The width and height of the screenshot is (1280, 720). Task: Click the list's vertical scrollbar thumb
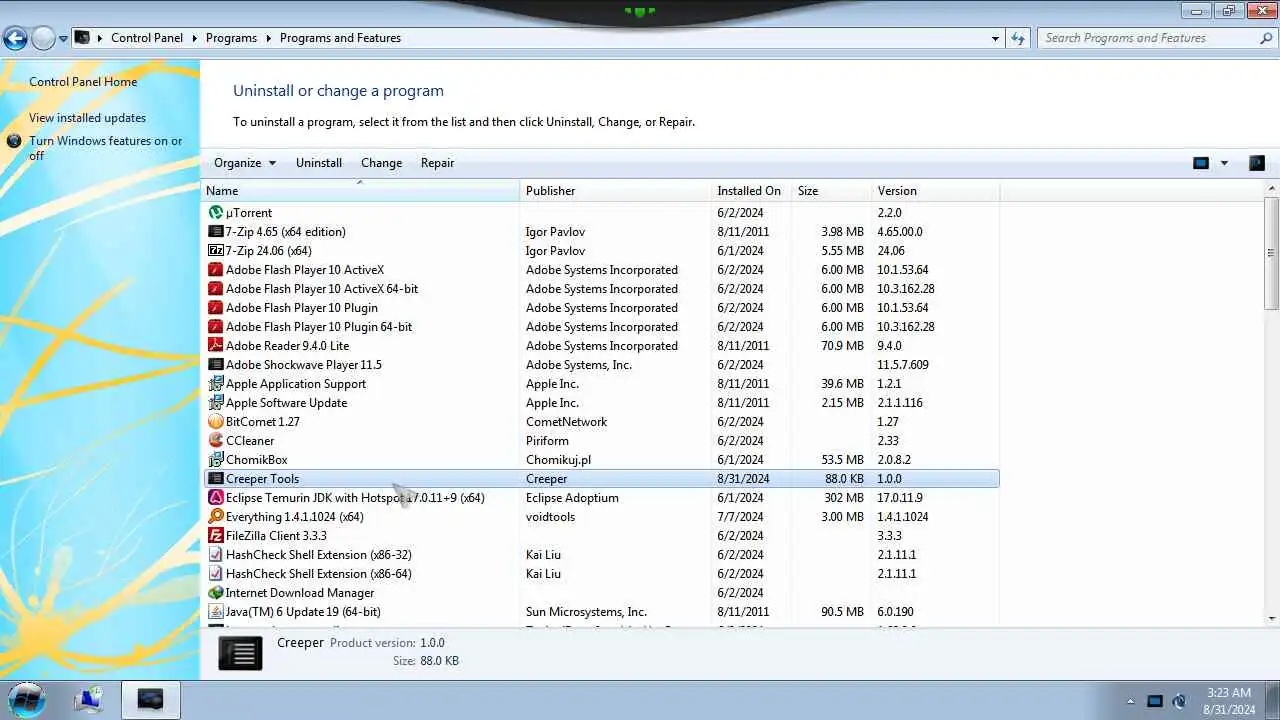1271,253
